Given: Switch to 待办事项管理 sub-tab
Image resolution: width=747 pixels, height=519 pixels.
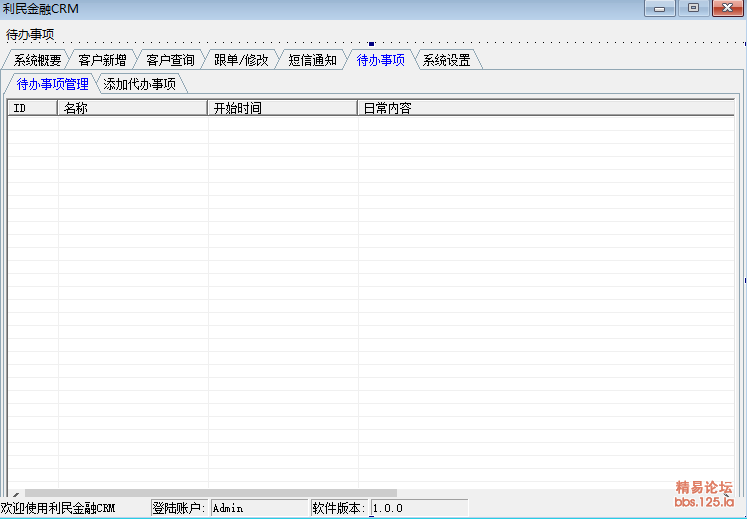Looking at the screenshot, I should (52, 84).
